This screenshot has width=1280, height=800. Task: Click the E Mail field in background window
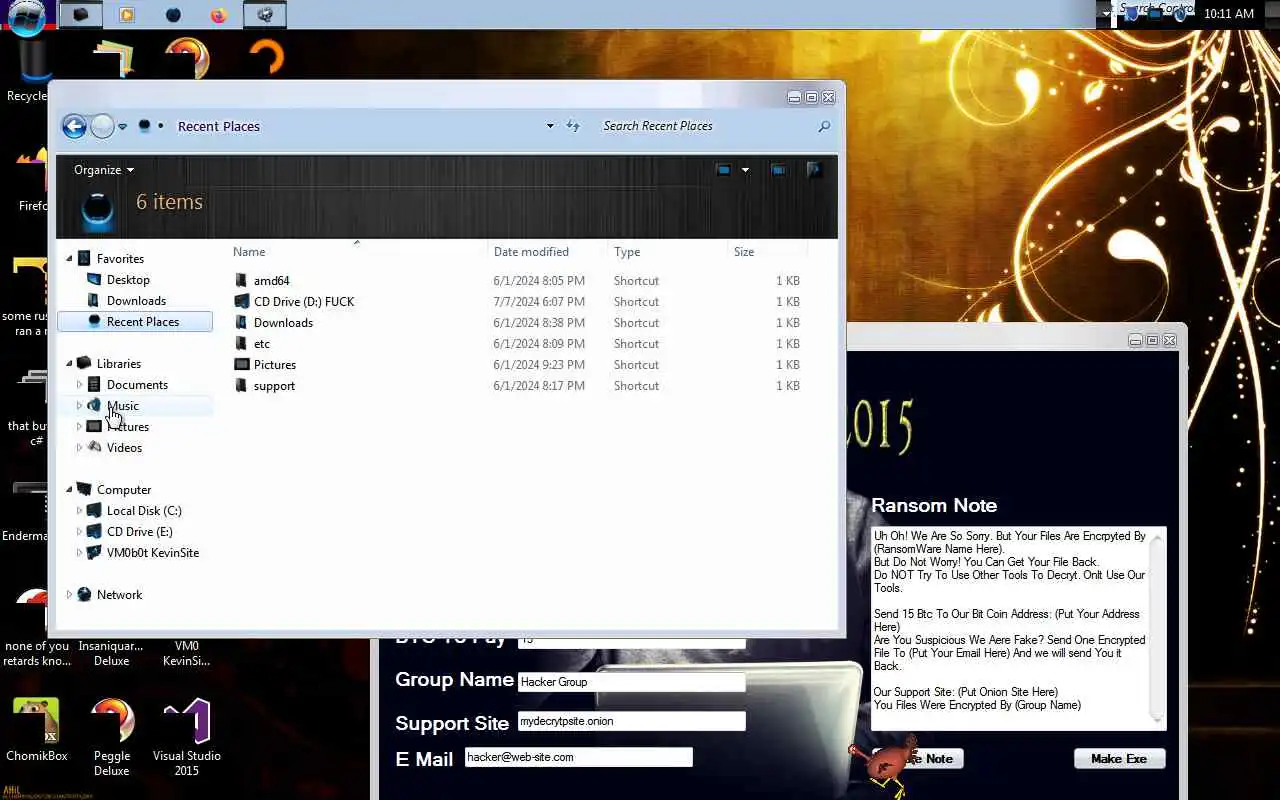(x=578, y=757)
